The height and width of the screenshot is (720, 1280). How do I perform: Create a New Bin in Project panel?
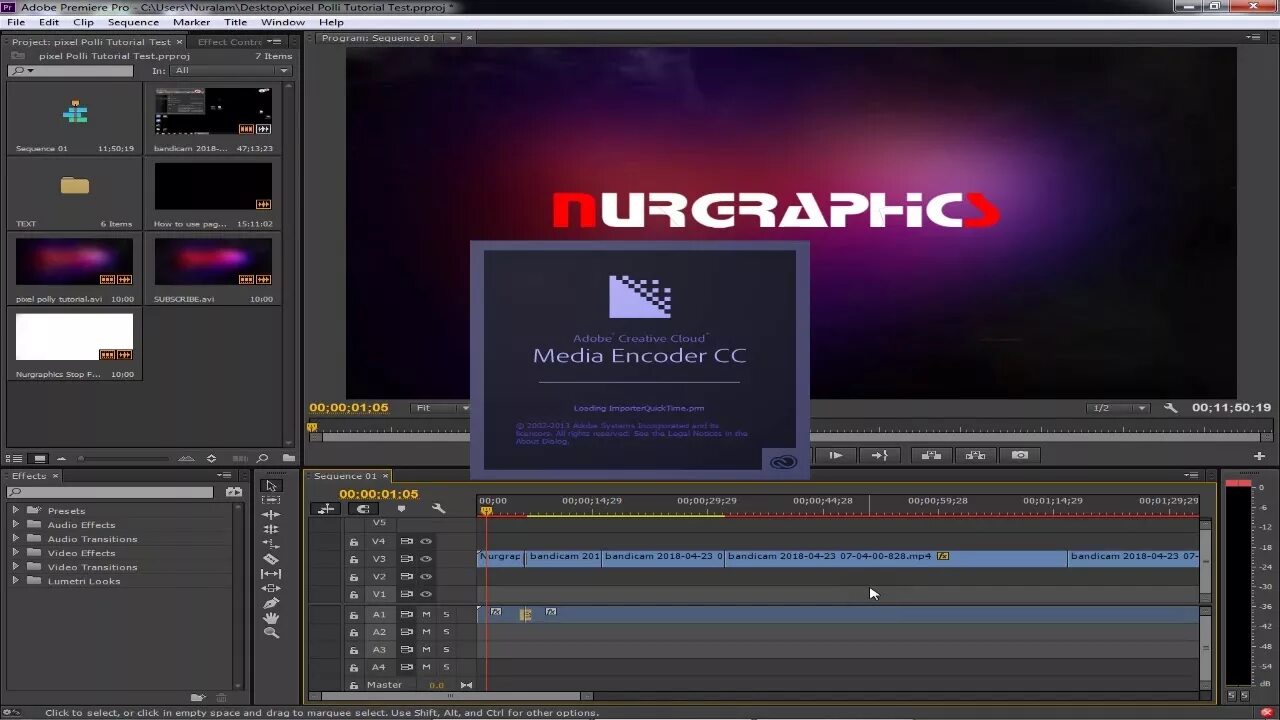click(288, 459)
